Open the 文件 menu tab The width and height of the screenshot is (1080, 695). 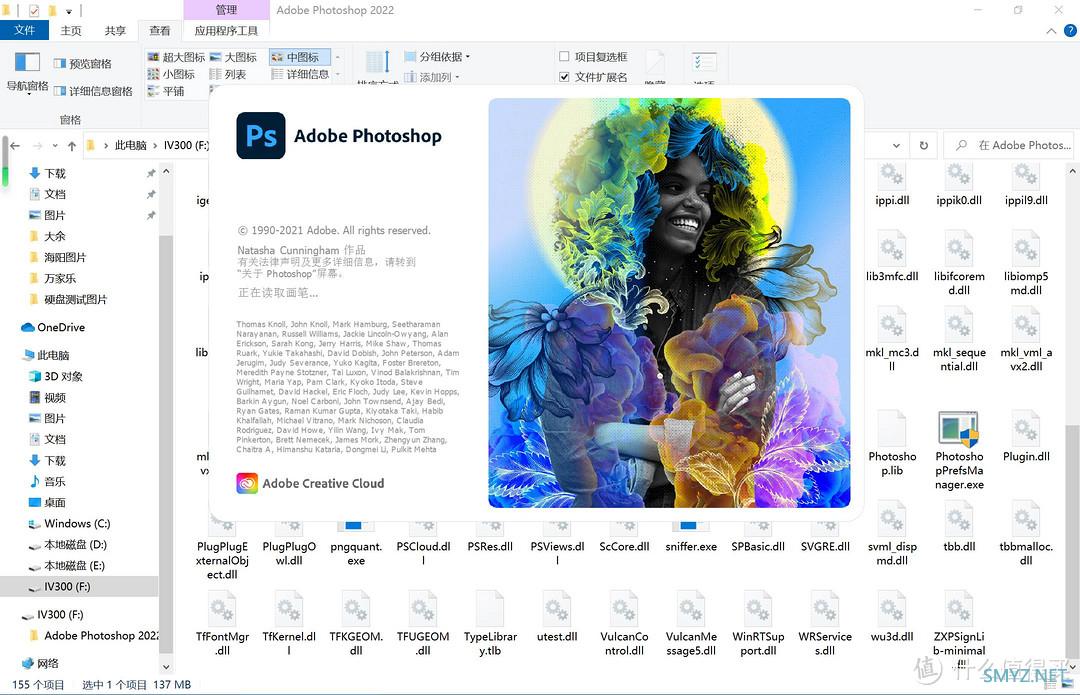tap(24, 30)
